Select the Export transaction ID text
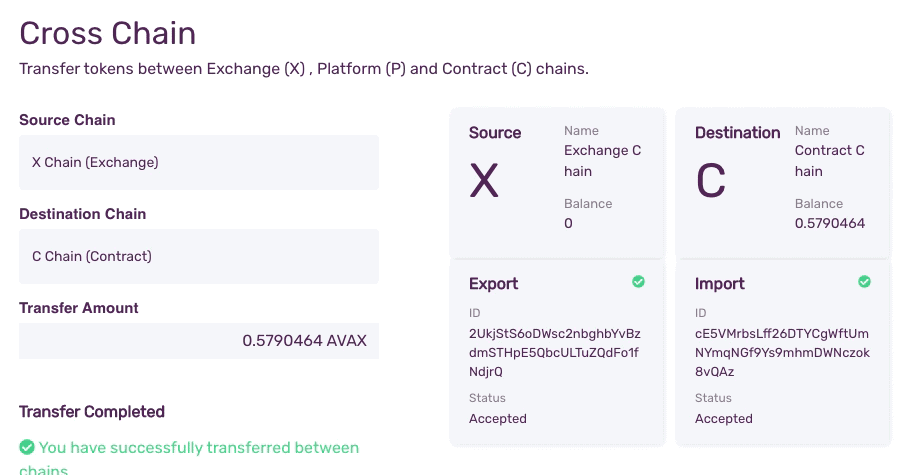The width and height of the screenshot is (906, 475). point(555,352)
